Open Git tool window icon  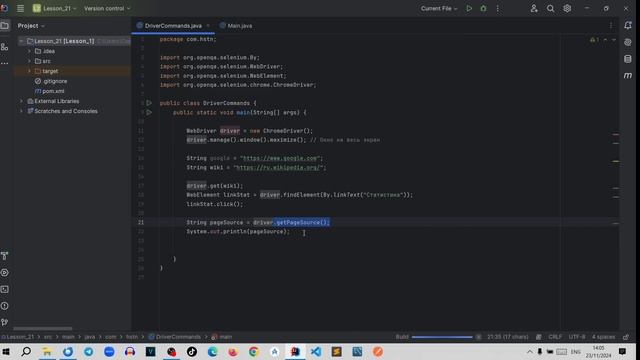click(x=5, y=322)
